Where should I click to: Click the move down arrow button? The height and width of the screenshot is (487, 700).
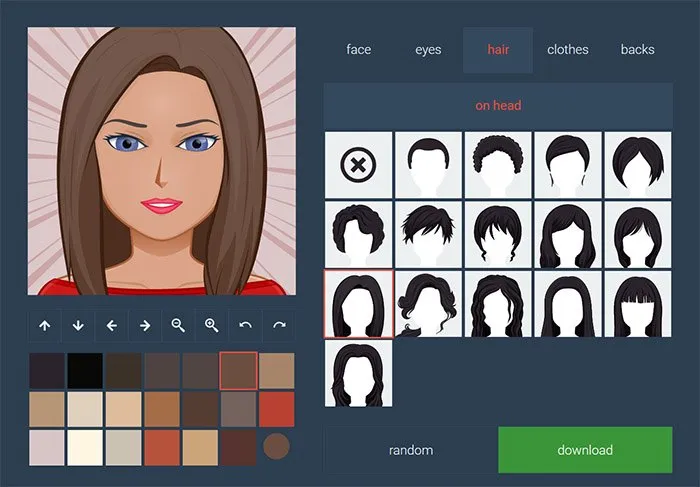78,325
